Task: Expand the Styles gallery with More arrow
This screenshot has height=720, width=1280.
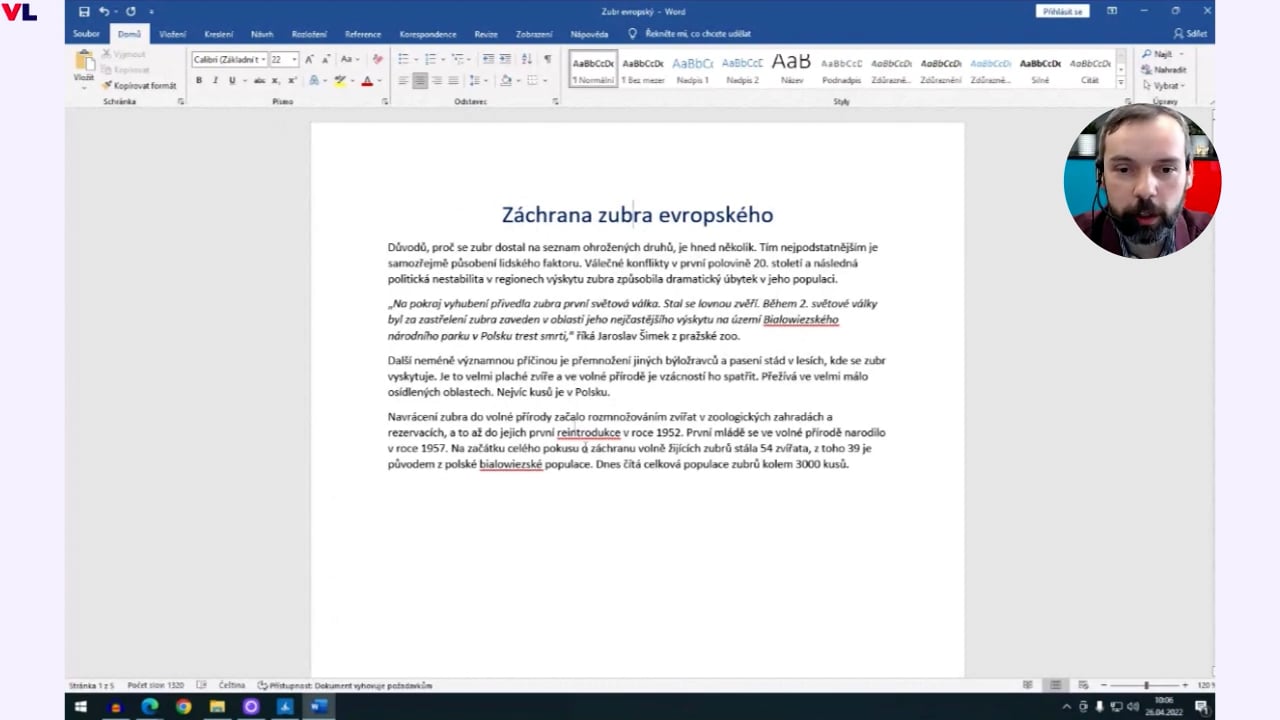Action: point(1120,80)
